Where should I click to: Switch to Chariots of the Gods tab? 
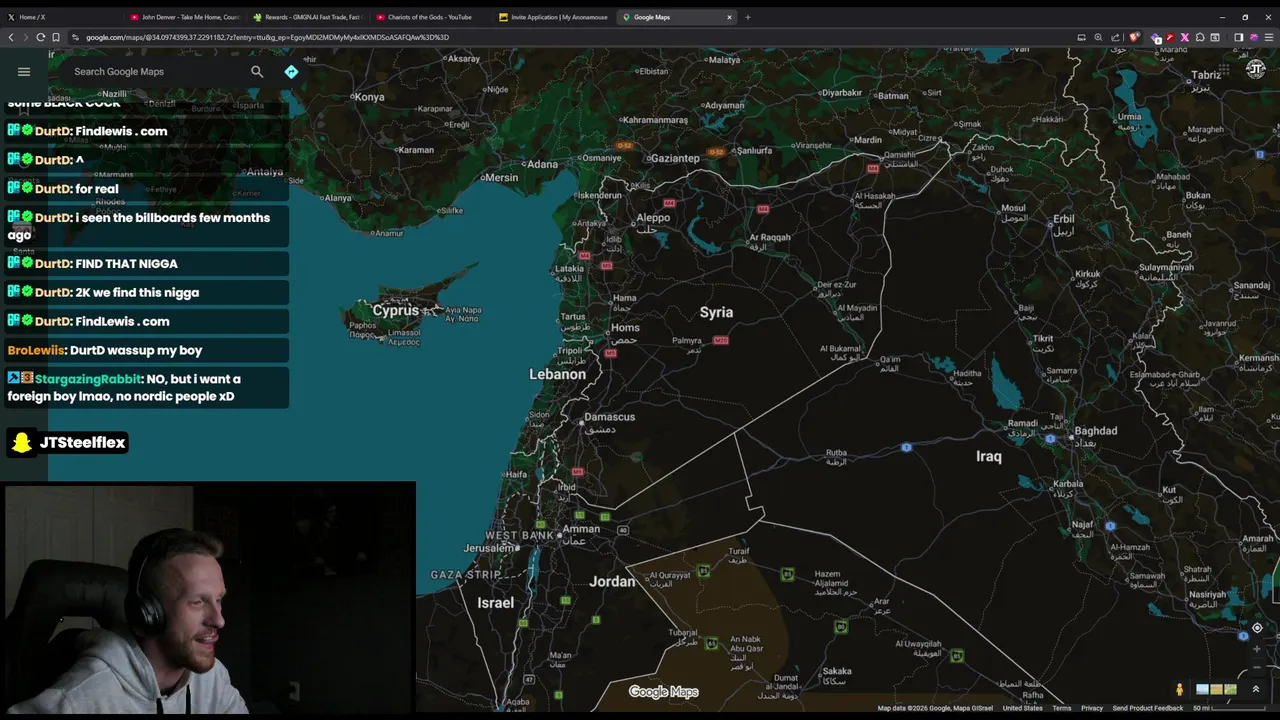pyautogui.click(x=430, y=17)
